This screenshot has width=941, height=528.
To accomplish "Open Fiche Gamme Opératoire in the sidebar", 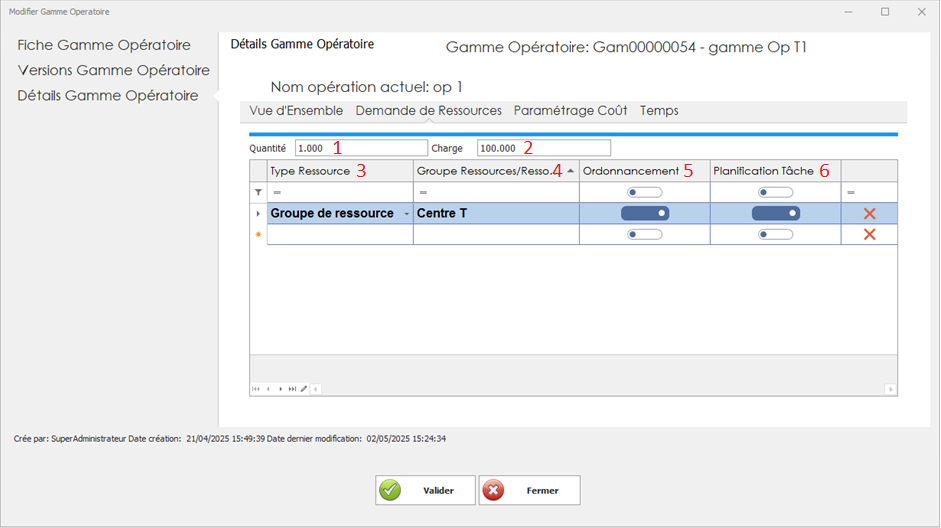I will pyautogui.click(x=104, y=45).
